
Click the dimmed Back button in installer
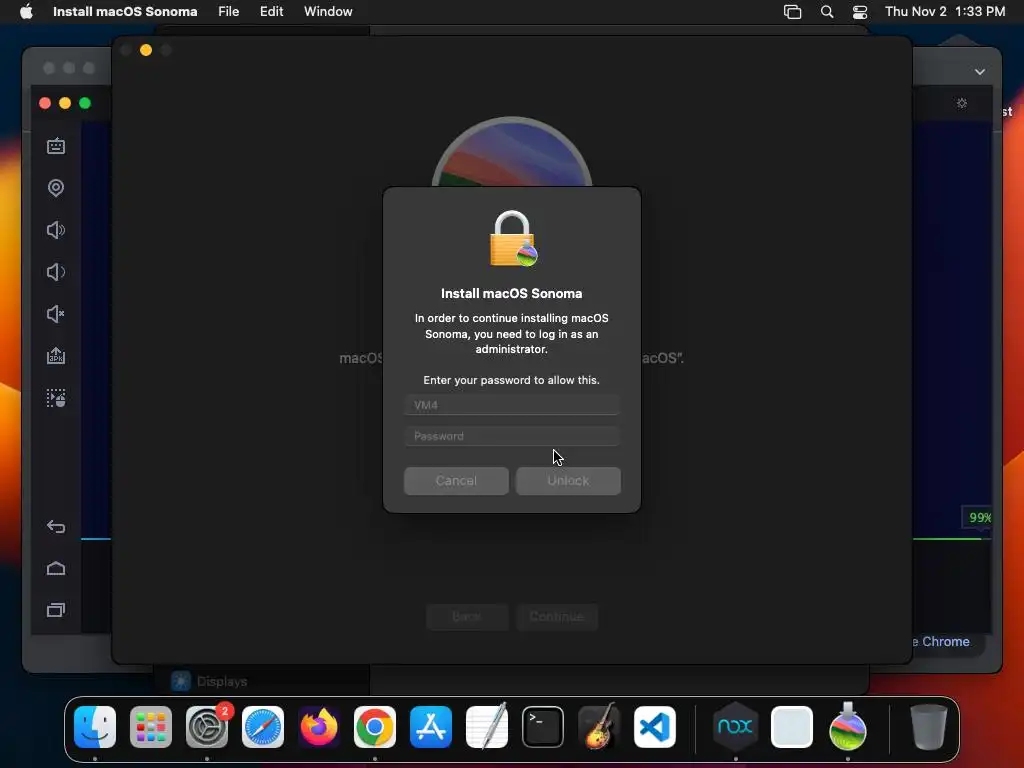click(x=467, y=616)
